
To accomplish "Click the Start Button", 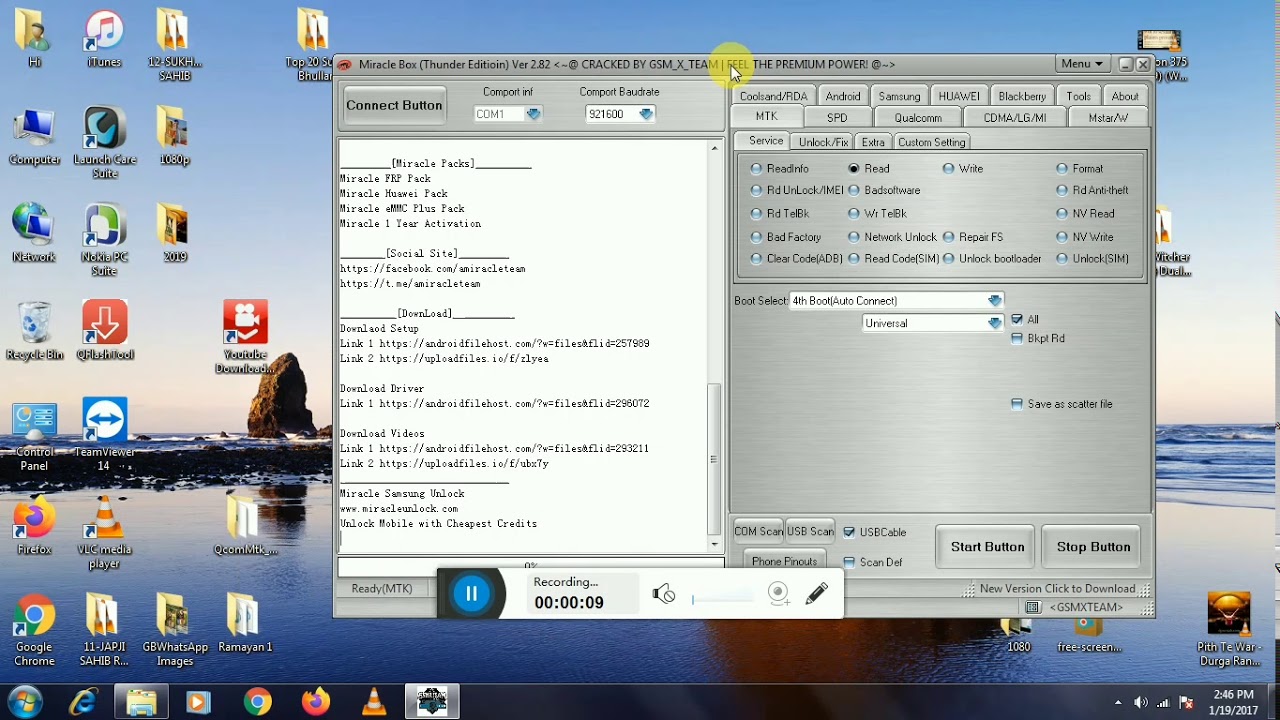I will point(987,547).
